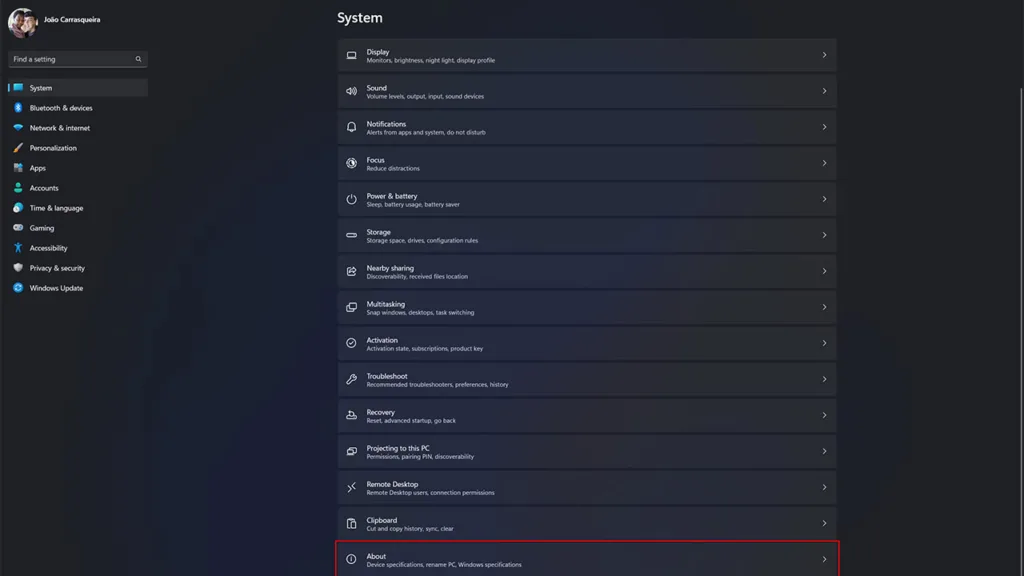The height and width of the screenshot is (576, 1024).
Task: Click the search magnifier icon
Action: tap(138, 59)
